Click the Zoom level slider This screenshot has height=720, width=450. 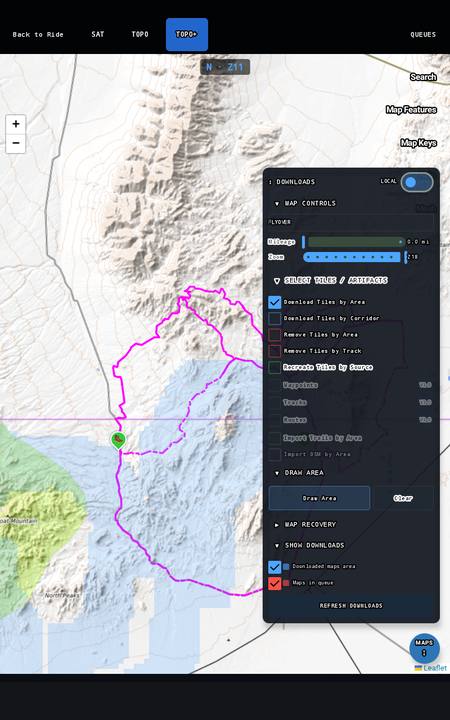point(355,257)
